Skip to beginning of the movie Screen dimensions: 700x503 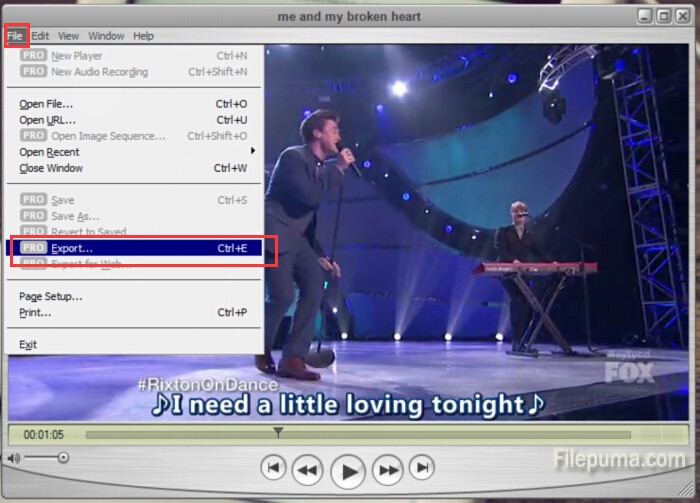coord(274,467)
